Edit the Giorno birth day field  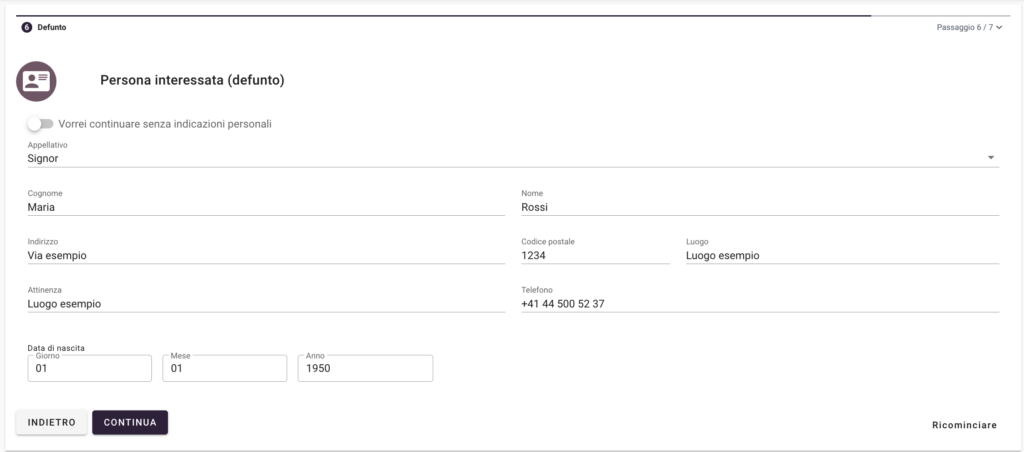[89, 369]
